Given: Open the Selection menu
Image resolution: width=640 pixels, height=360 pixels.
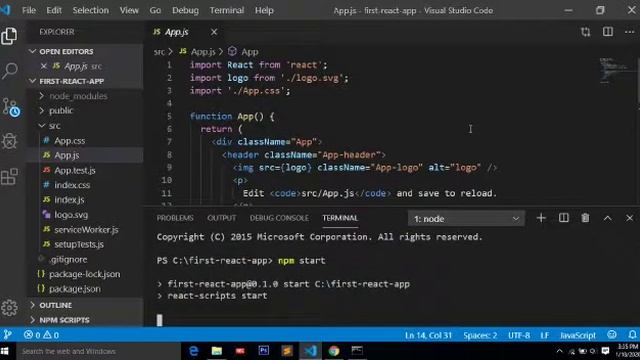Looking at the screenshot, I should pos(91,10).
